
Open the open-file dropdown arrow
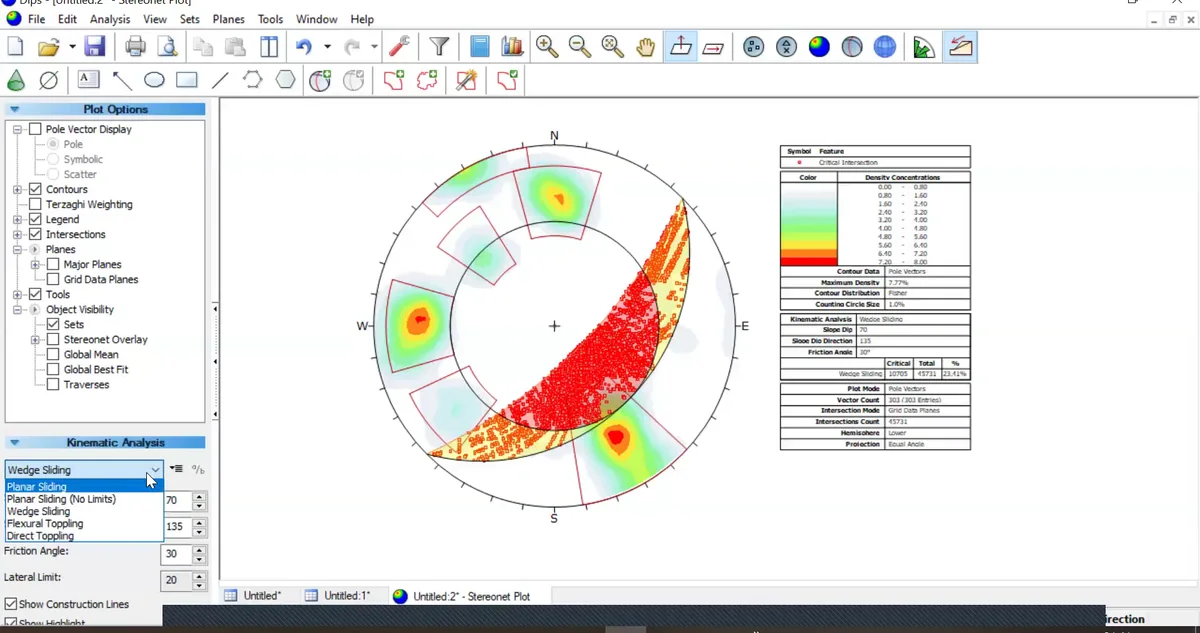73,46
